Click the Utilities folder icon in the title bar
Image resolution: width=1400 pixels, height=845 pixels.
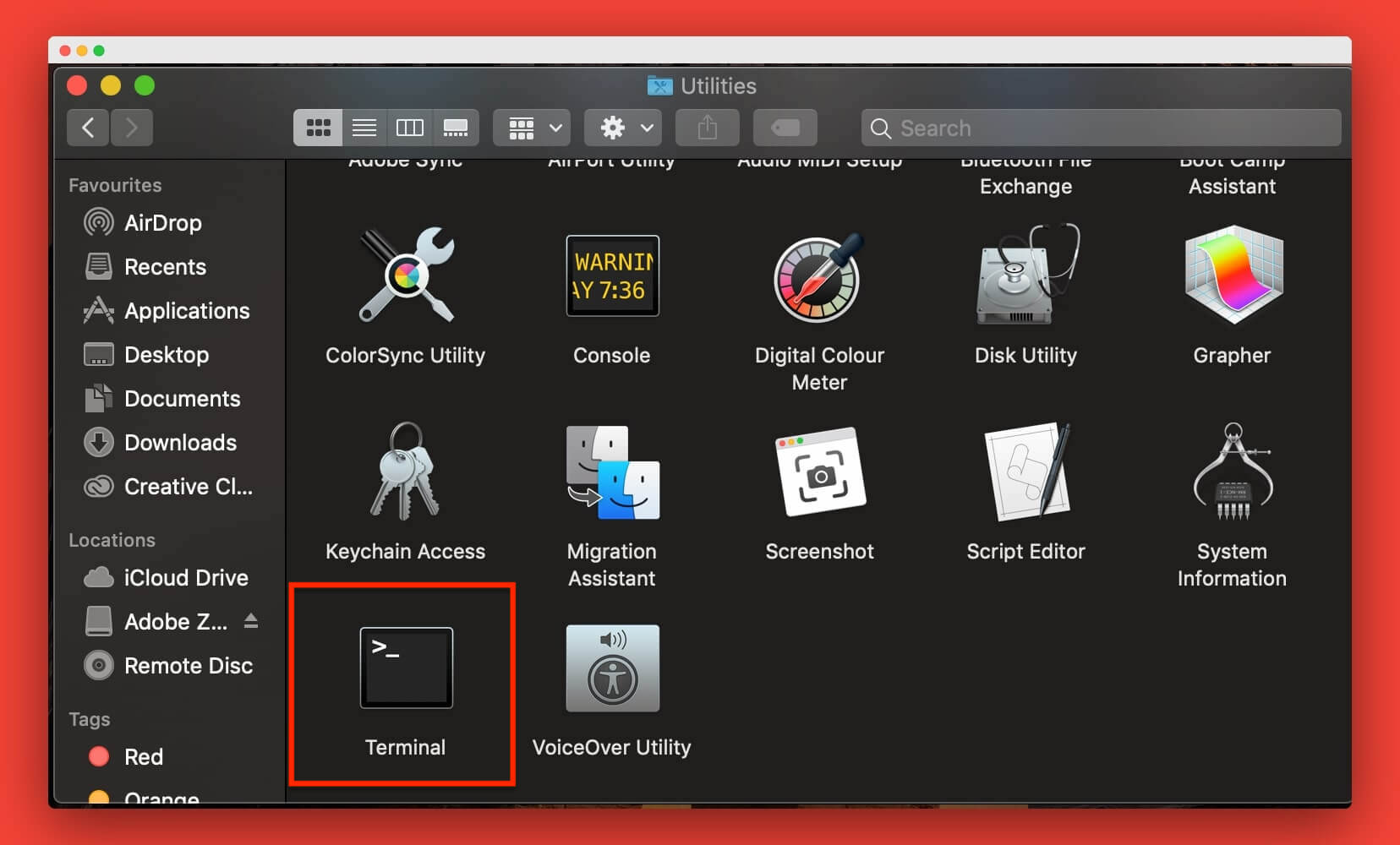tap(659, 85)
